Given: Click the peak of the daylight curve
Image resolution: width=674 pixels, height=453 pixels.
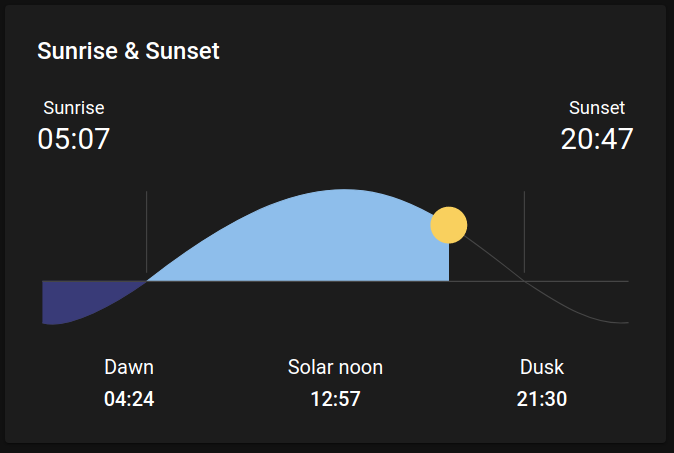Looking at the screenshot, I should (x=344, y=190).
